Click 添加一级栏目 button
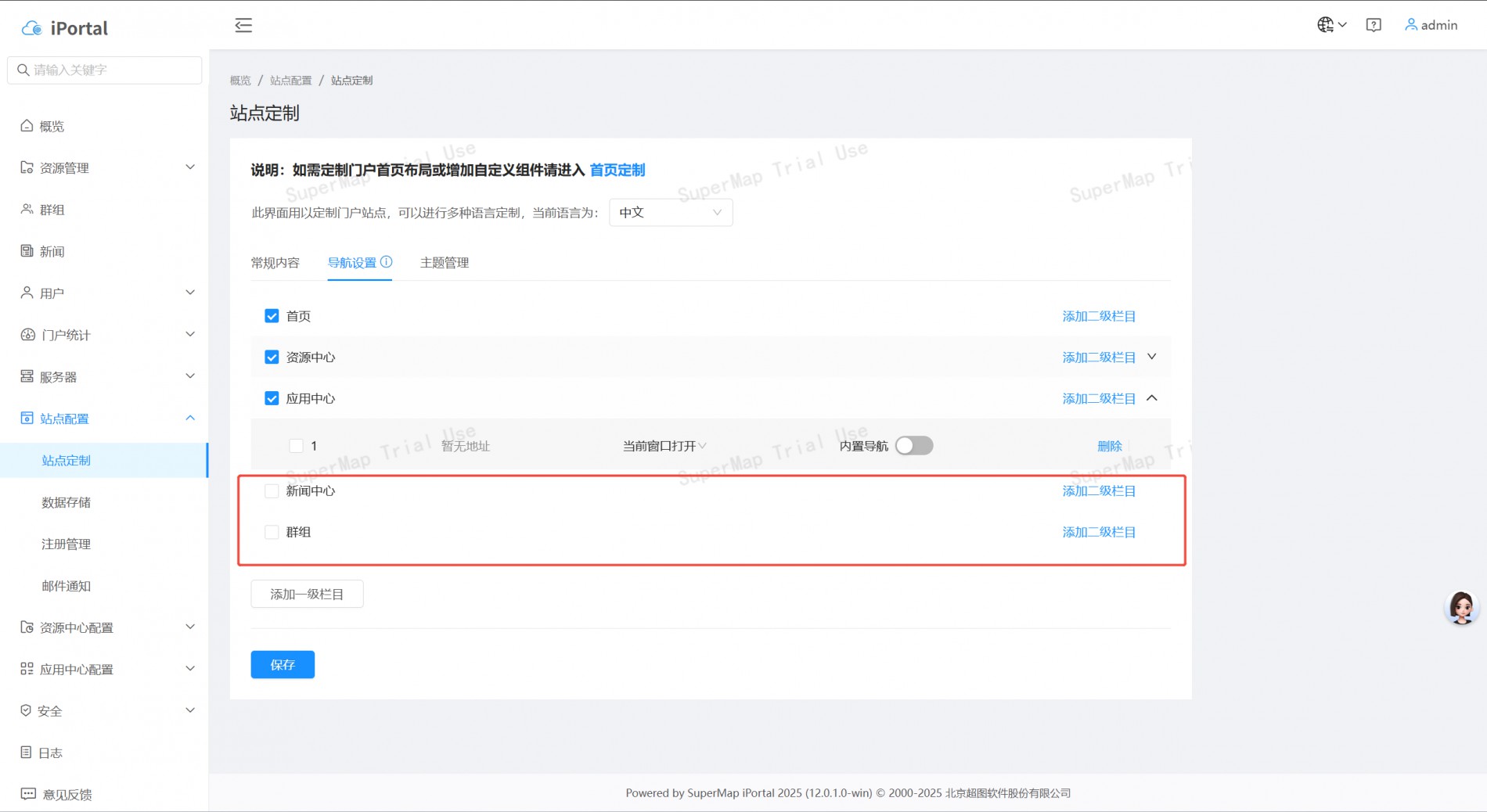The image size is (1487, 812). (307, 594)
